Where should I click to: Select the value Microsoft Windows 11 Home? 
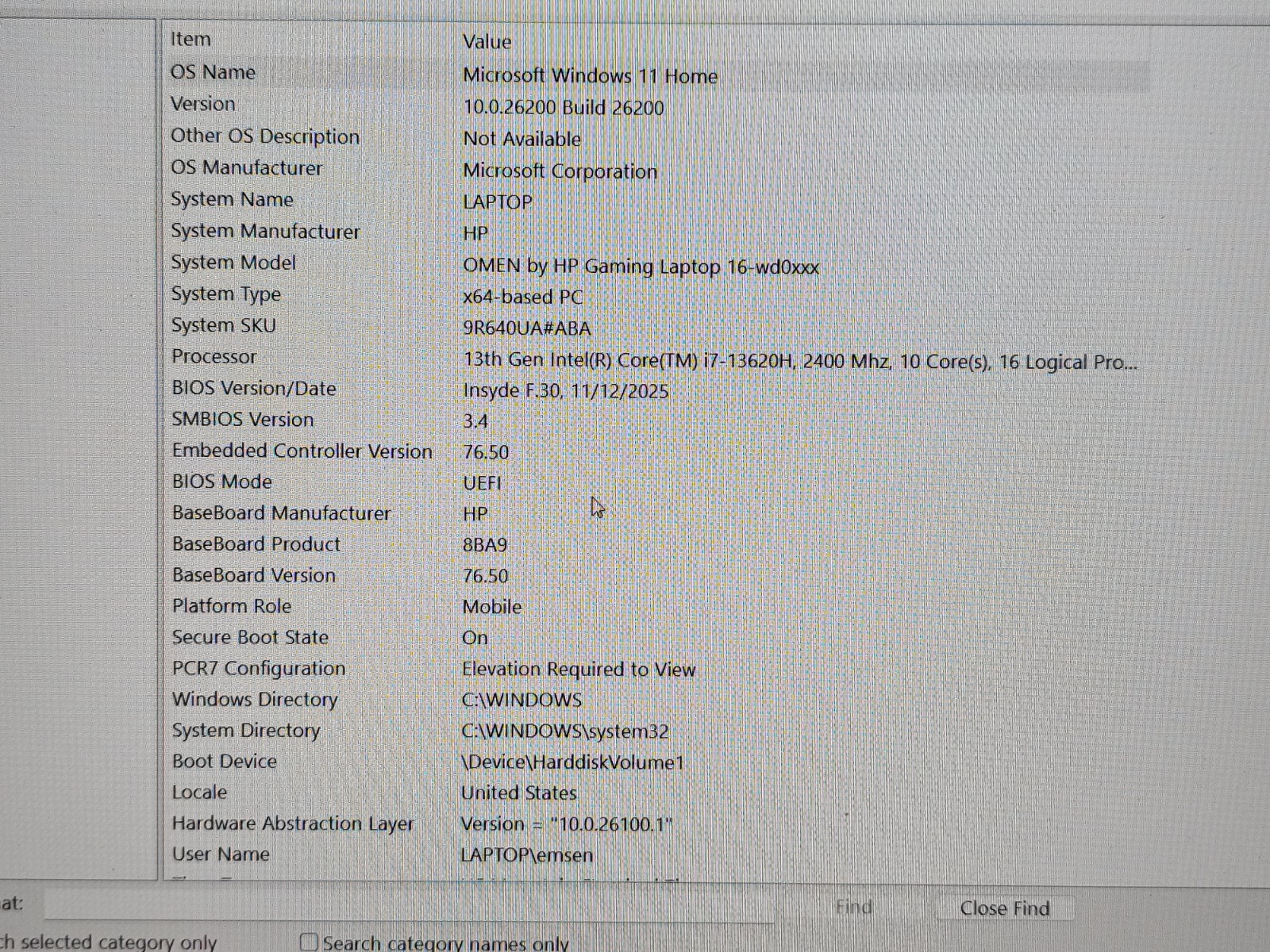590,76
